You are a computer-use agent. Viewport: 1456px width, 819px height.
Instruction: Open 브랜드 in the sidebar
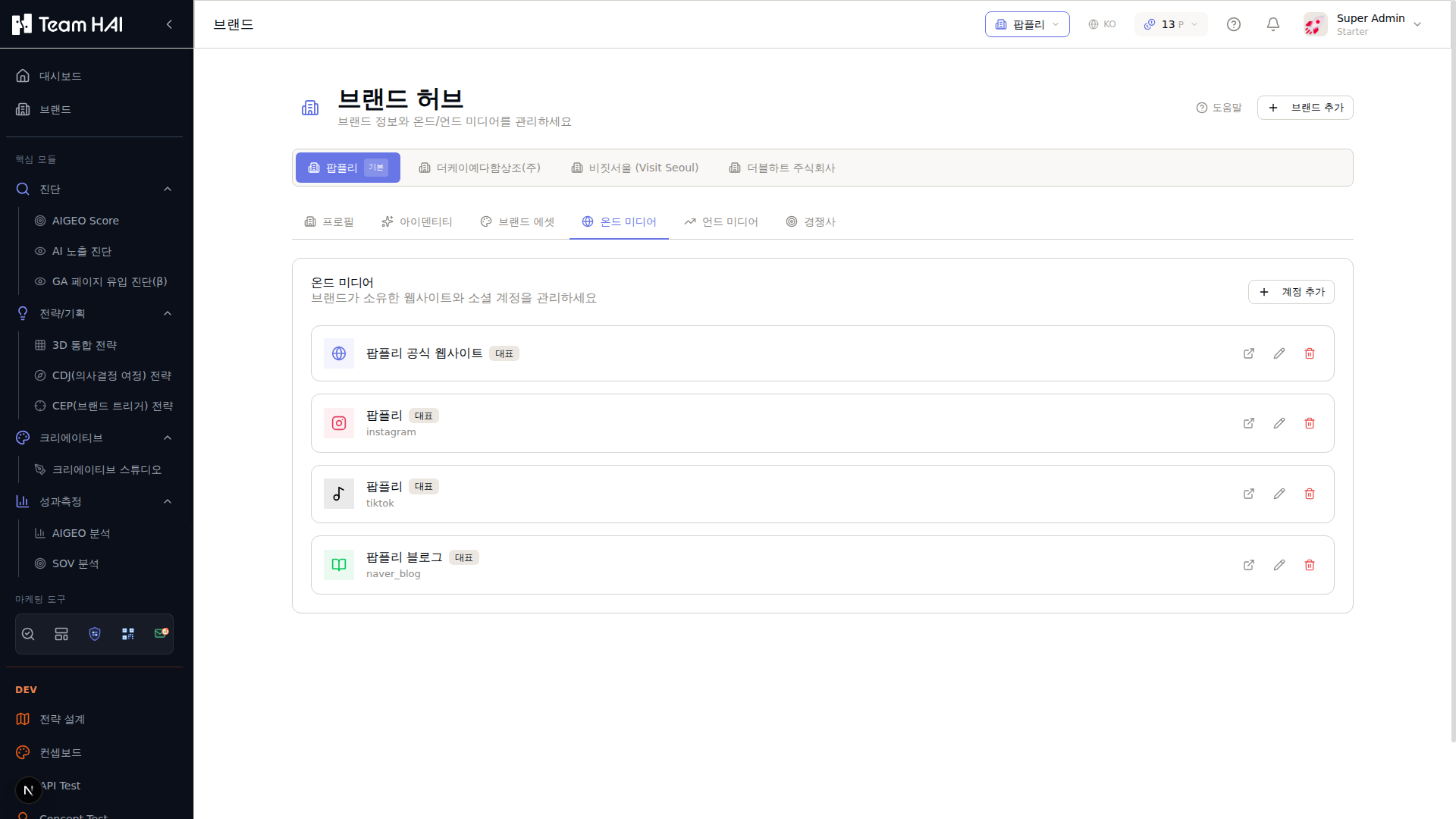pos(95,109)
